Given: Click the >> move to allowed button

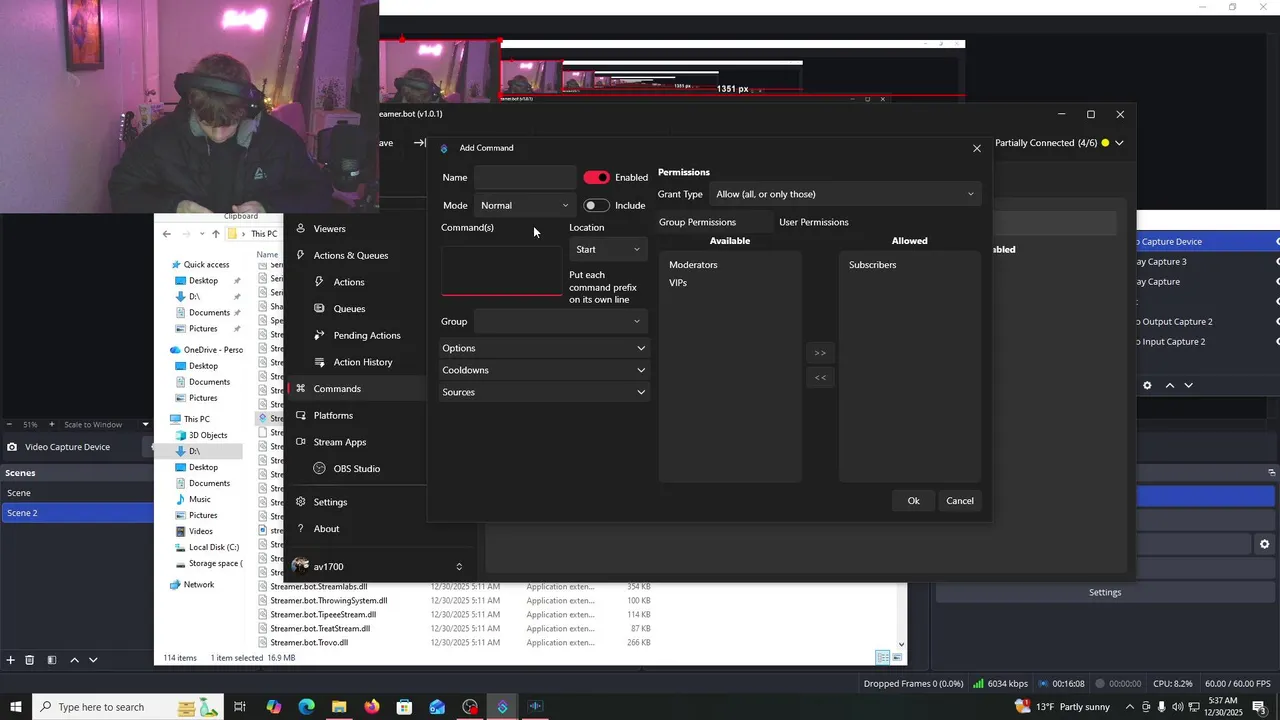Looking at the screenshot, I should [820, 353].
